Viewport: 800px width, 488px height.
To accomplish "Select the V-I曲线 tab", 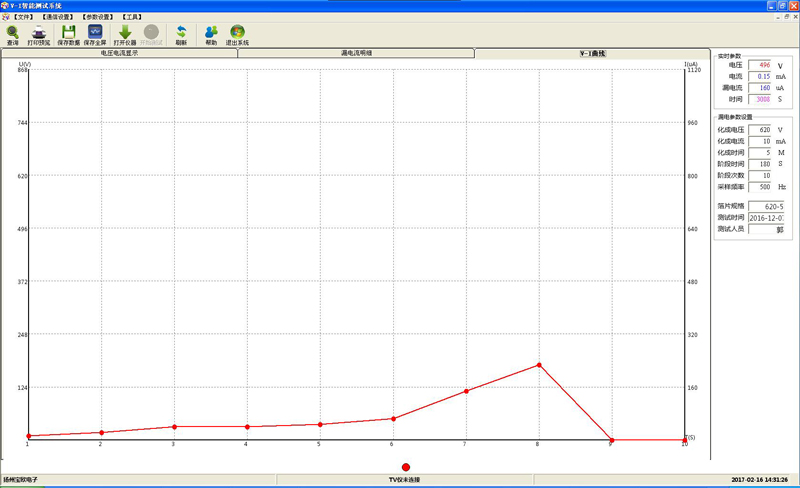I will click(591, 53).
